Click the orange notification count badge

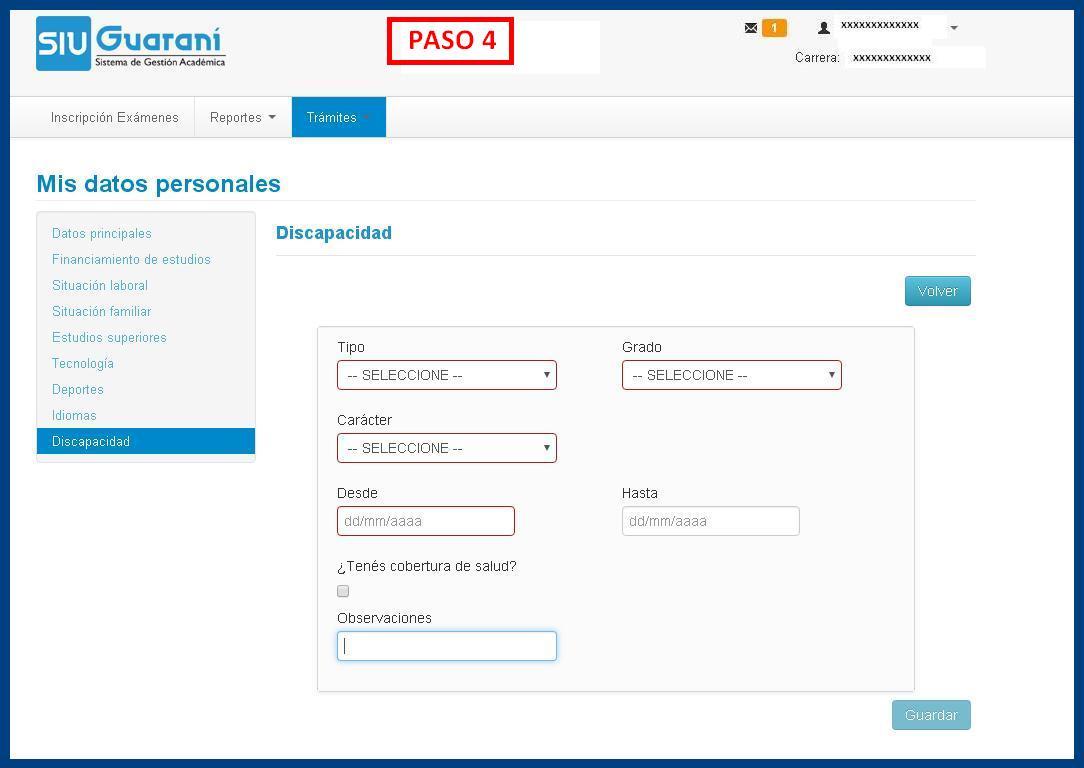[x=774, y=28]
